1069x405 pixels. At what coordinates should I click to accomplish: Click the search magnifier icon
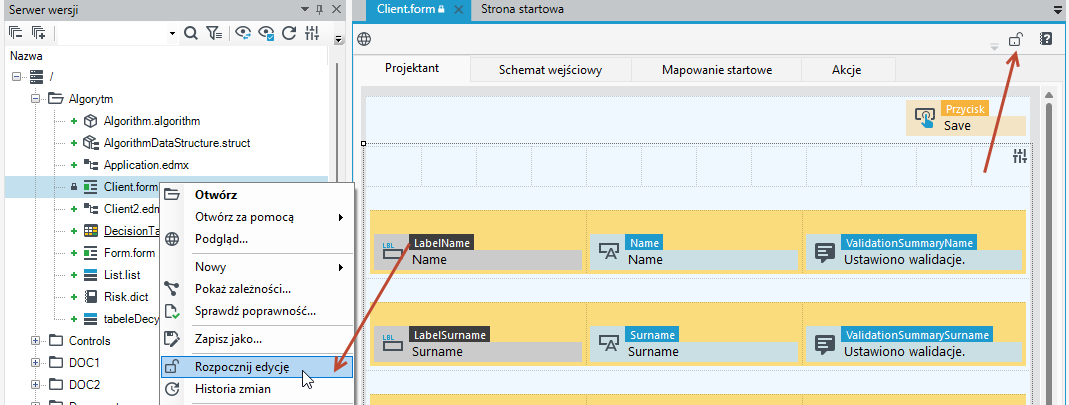coord(191,32)
